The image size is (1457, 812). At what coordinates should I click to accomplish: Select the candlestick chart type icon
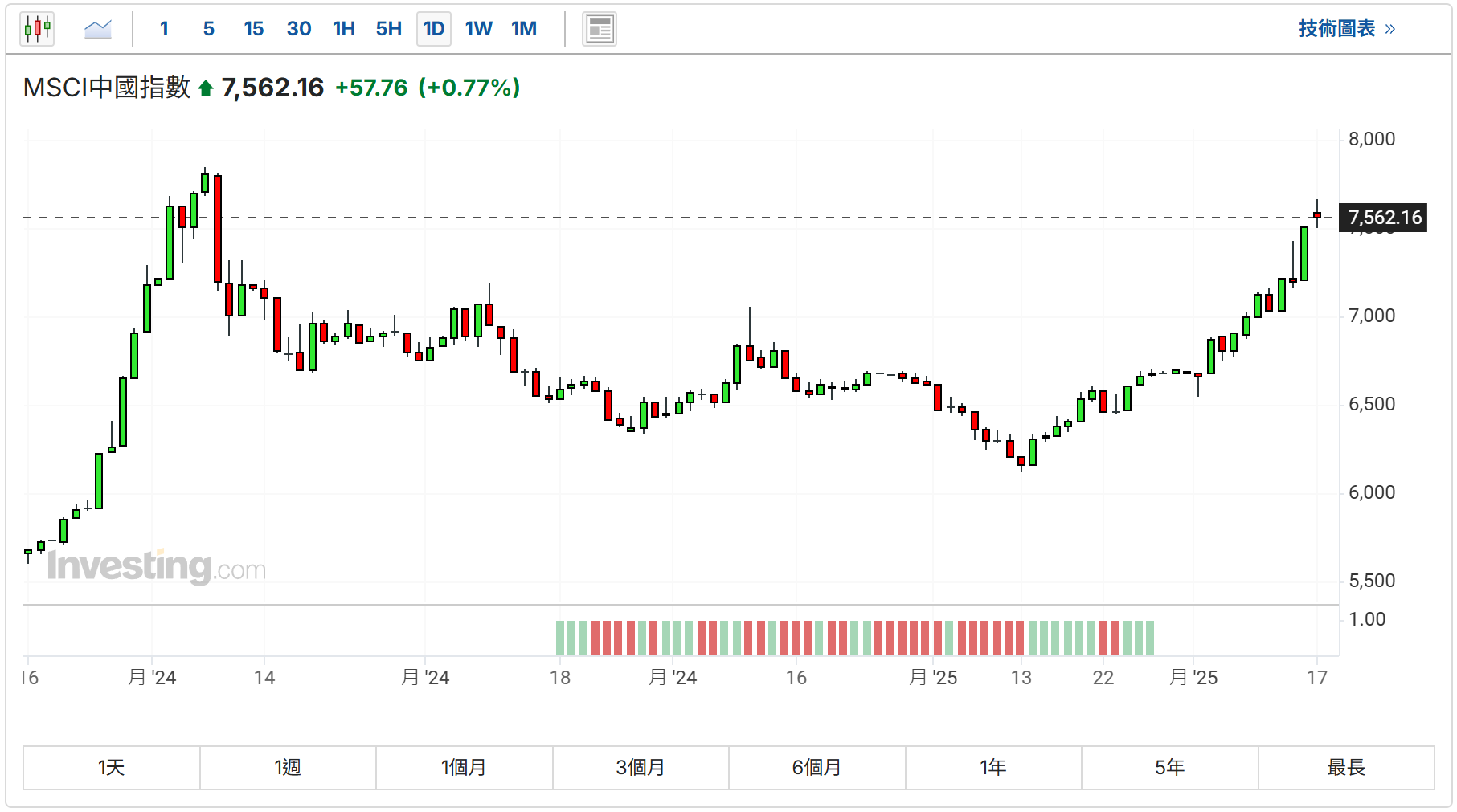(x=37, y=29)
